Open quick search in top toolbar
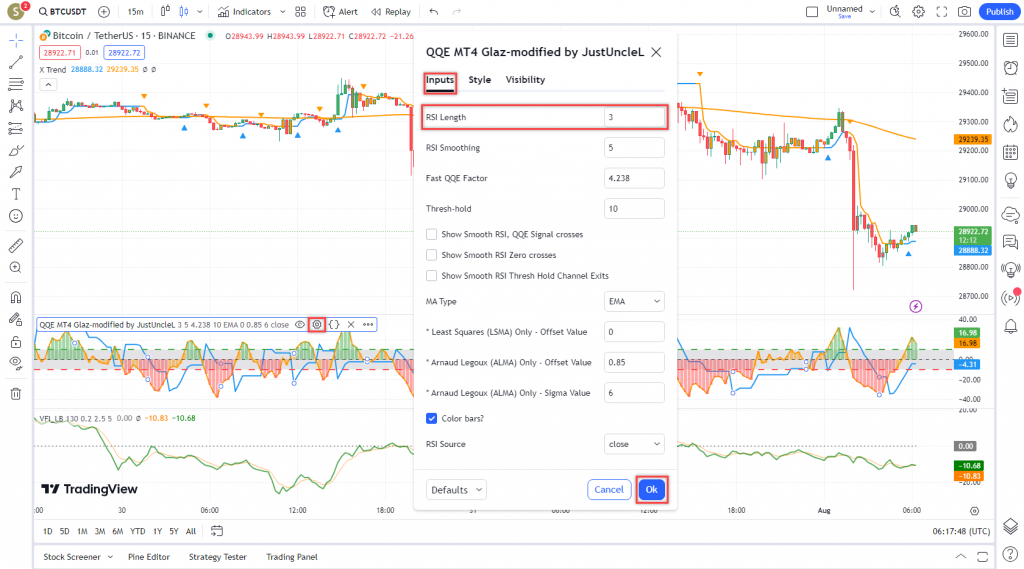 895,12
